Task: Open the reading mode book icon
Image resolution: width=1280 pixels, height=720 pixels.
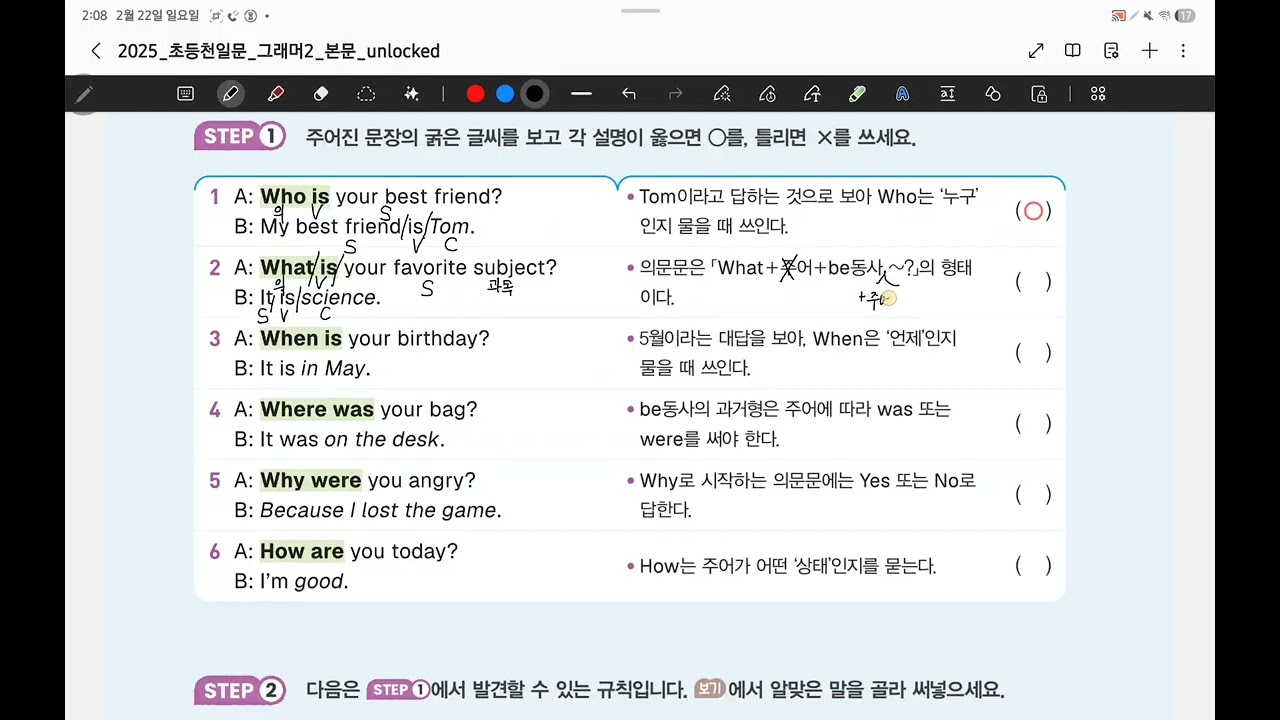Action: coord(1073,51)
